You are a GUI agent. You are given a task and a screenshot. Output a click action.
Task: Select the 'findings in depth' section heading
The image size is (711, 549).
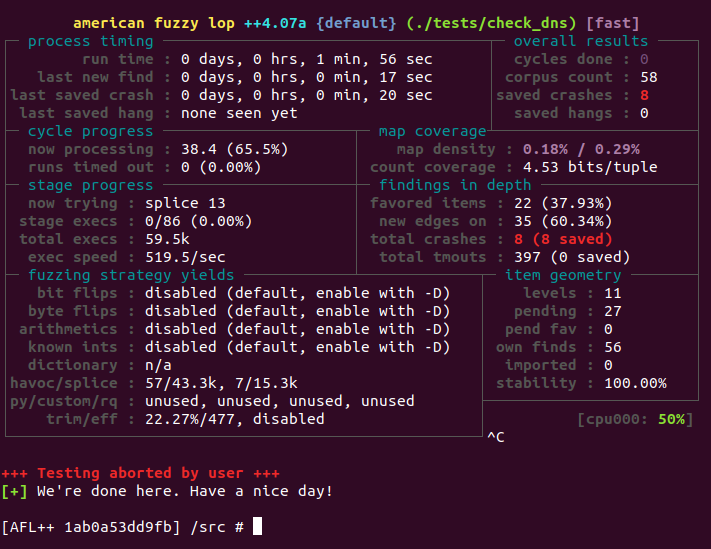[x=455, y=185]
